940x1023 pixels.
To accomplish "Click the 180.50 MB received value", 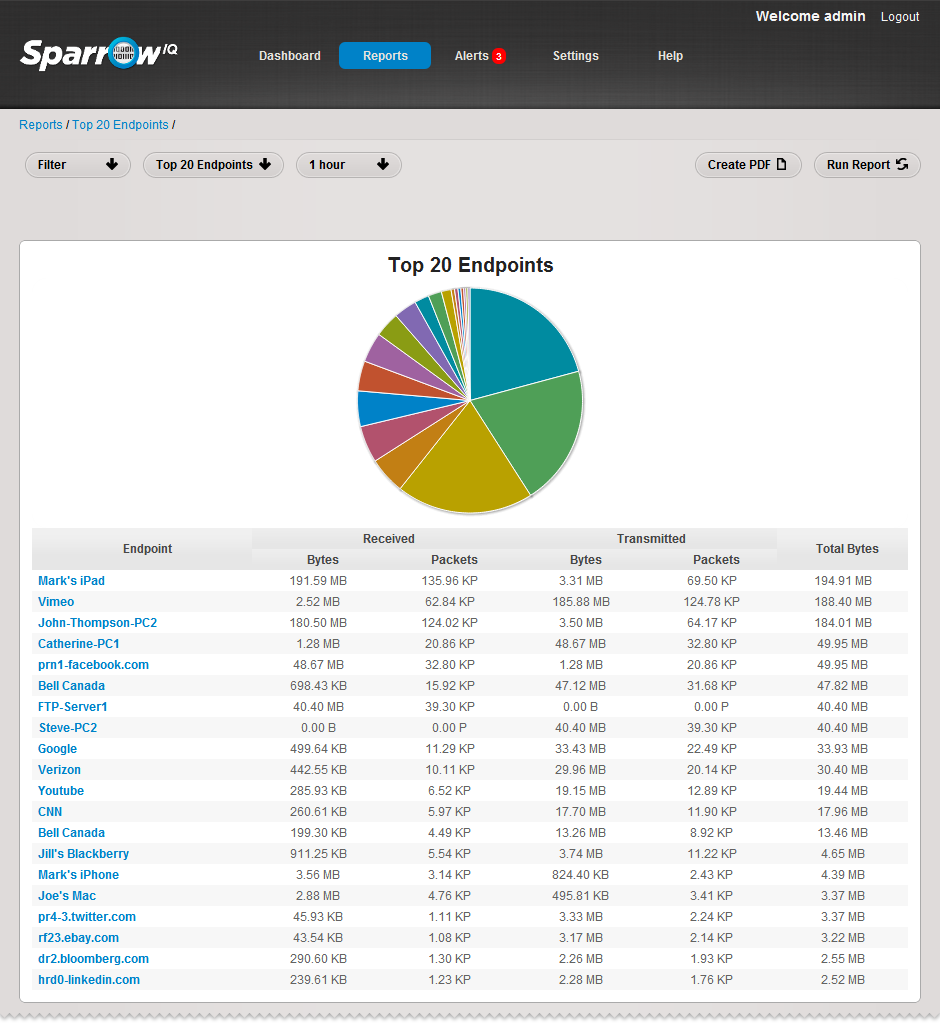I will coord(318,622).
